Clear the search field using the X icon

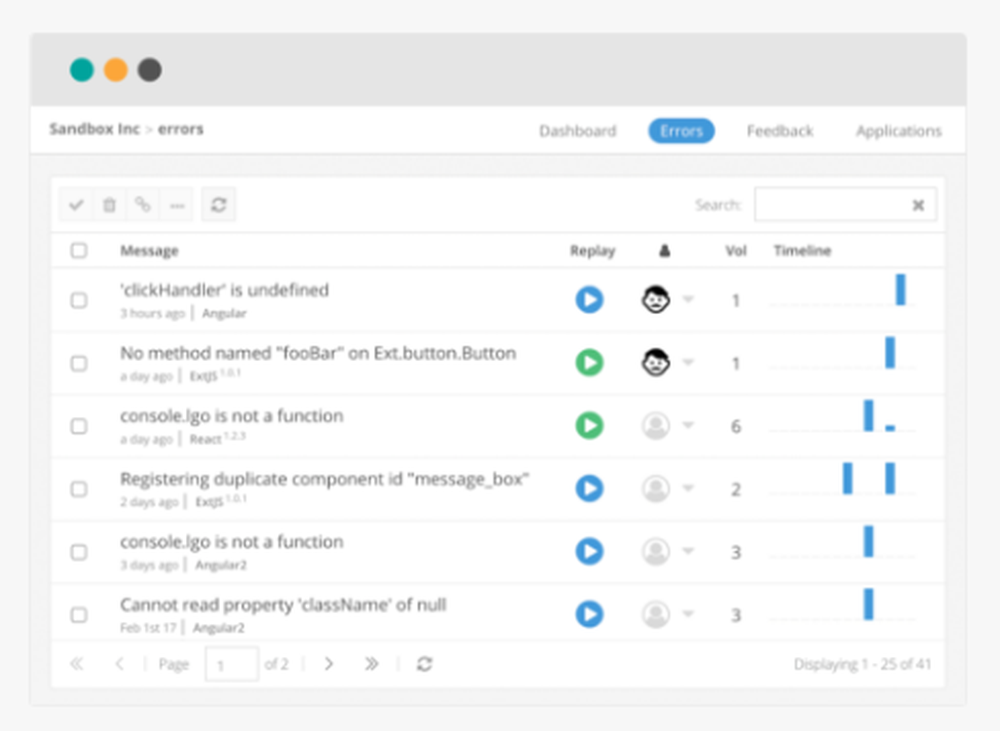click(x=918, y=204)
